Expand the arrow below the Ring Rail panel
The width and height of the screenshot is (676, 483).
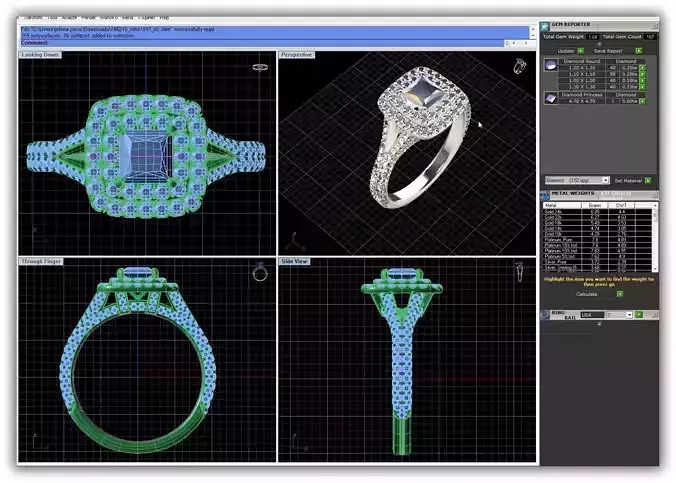click(599, 324)
